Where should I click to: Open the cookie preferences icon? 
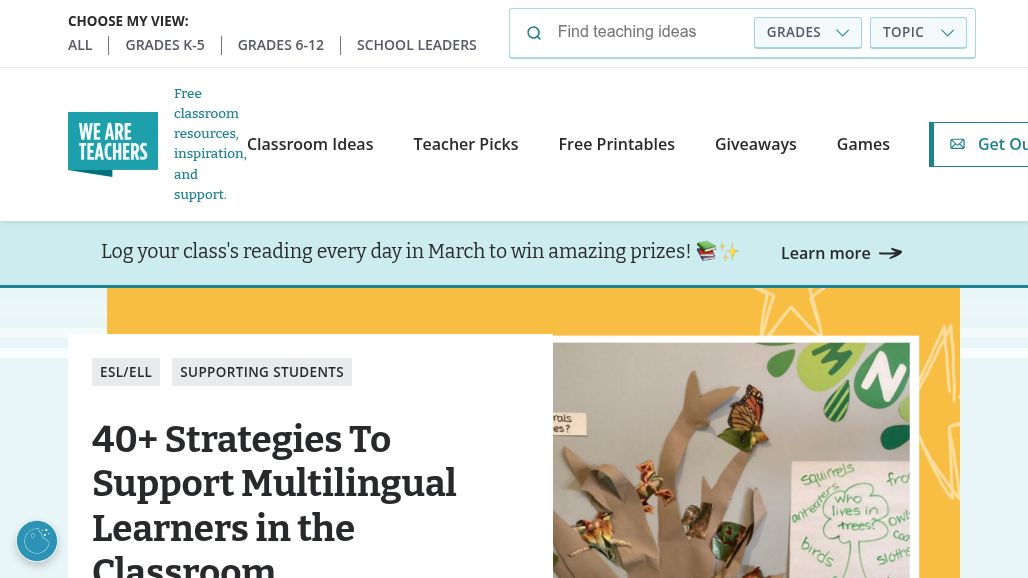pyautogui.click(x=37, y=541)
